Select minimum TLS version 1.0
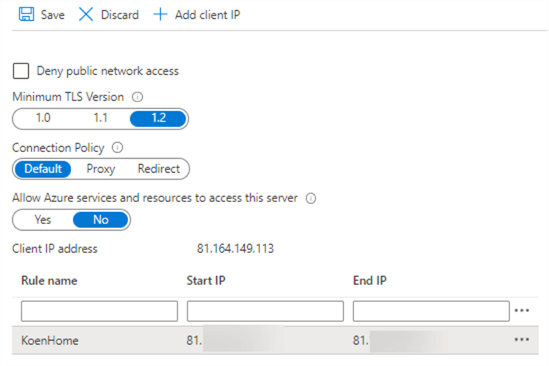Screen dimensions: 549x366 (x=43, y=118)
